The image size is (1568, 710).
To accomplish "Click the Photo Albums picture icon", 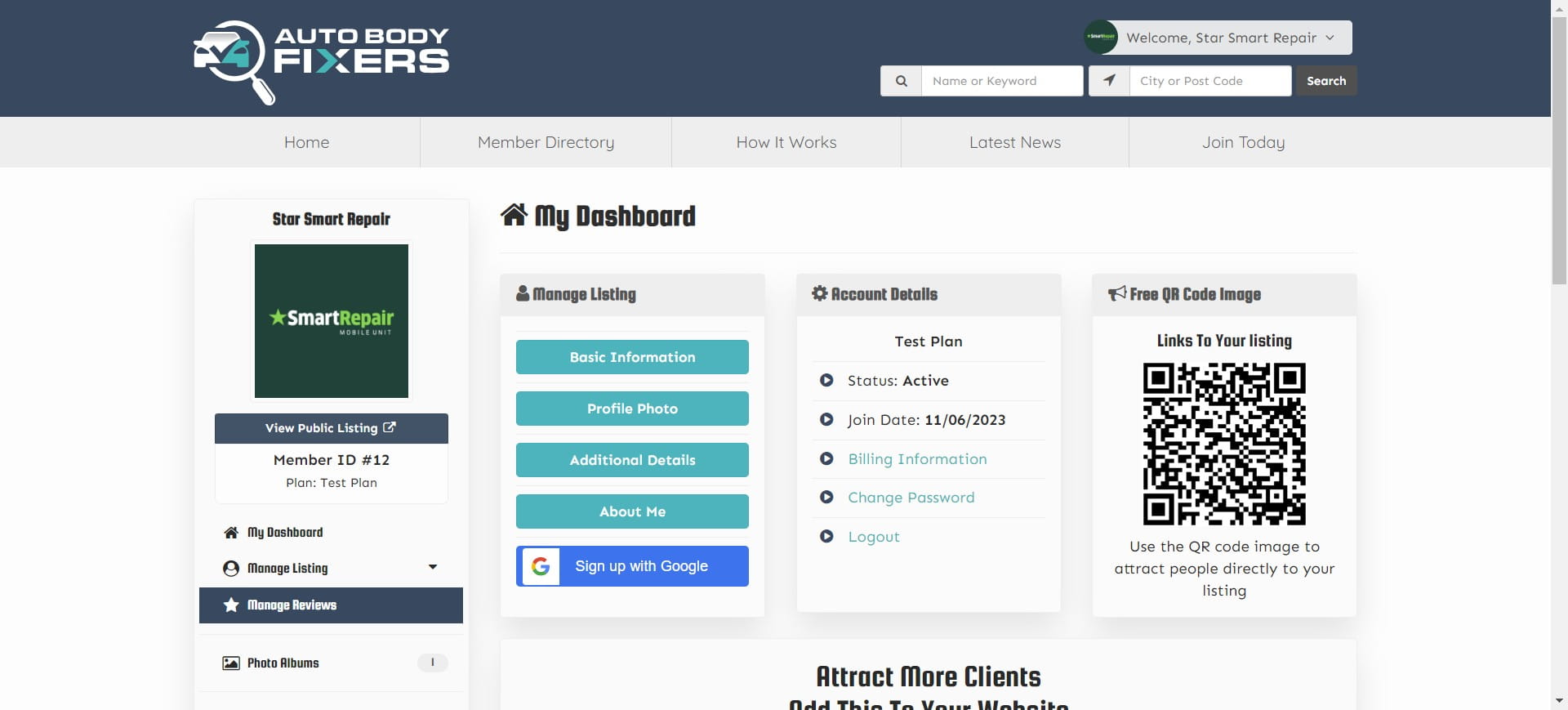I will click(x=231, y=663).
